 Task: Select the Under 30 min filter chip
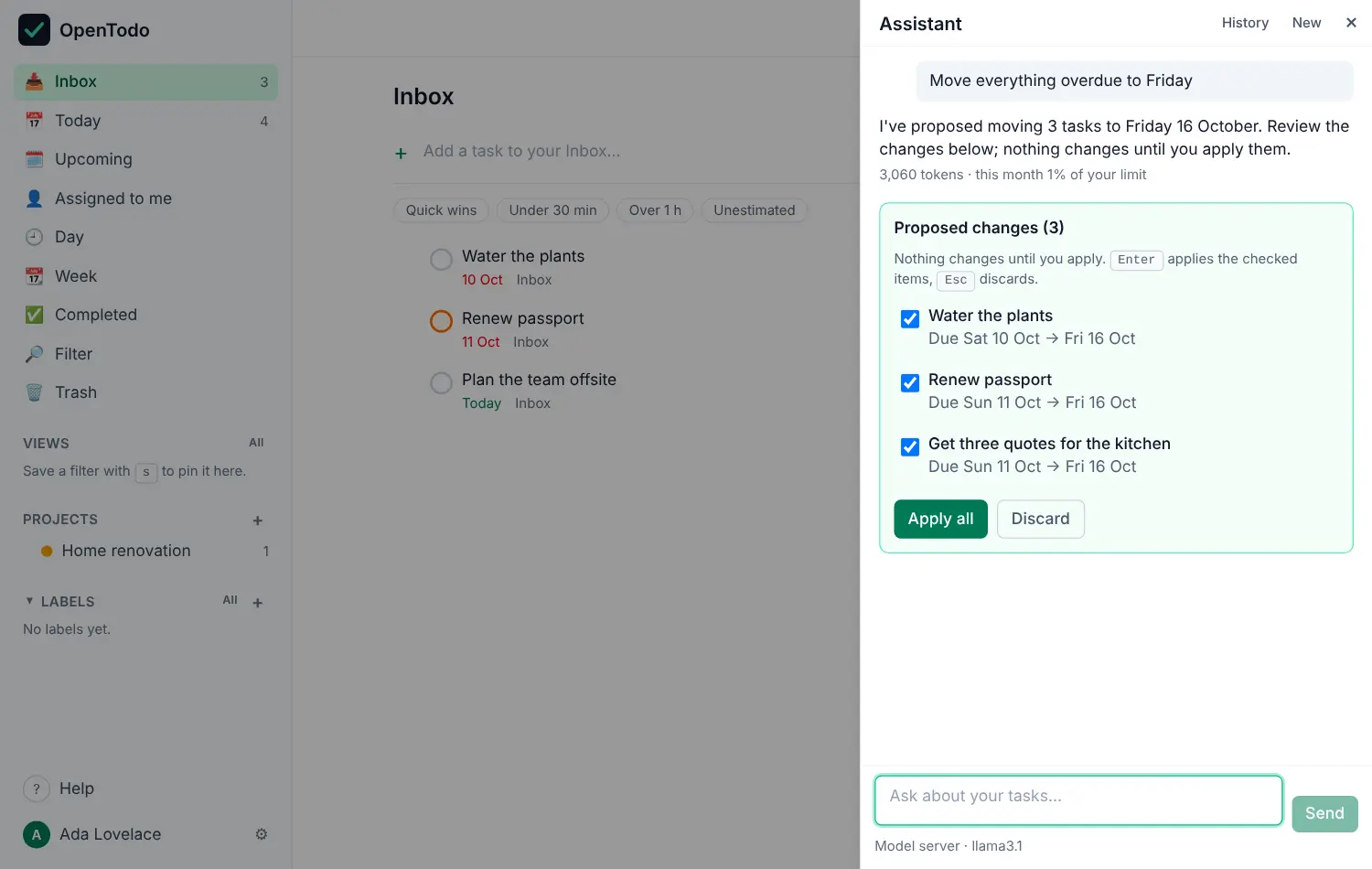pyautogui.click(x=552, y=210)
